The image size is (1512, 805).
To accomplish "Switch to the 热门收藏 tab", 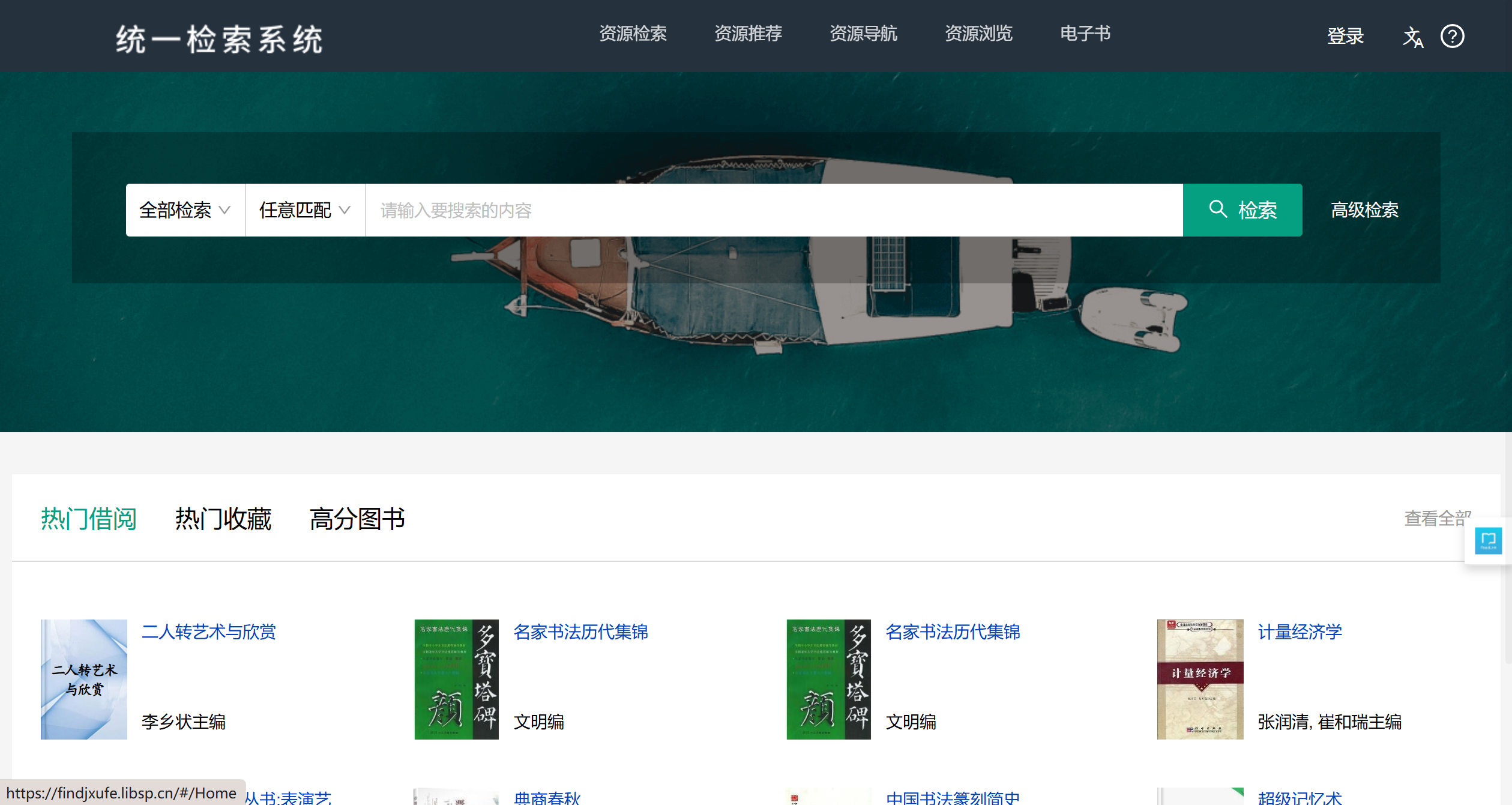I will click(223, 519).
